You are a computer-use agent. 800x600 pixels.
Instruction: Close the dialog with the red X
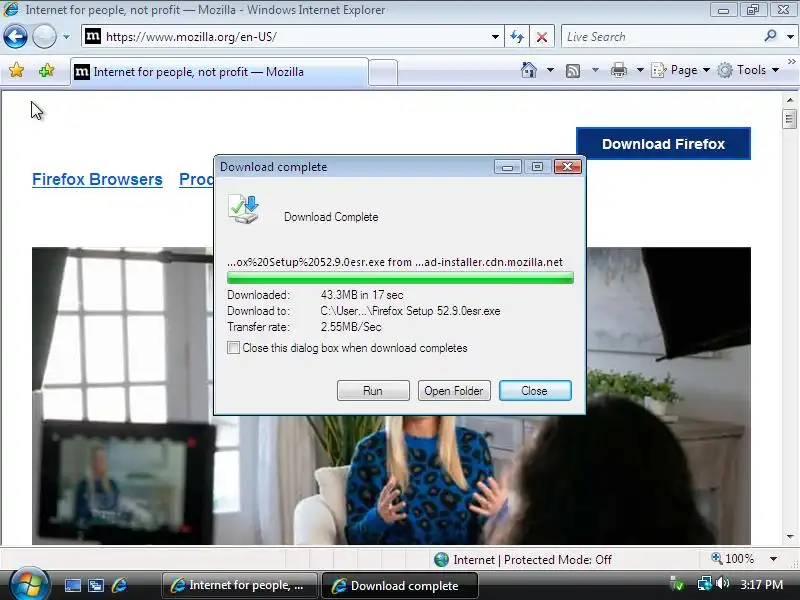pyautogui.click(x=567, y=167)
